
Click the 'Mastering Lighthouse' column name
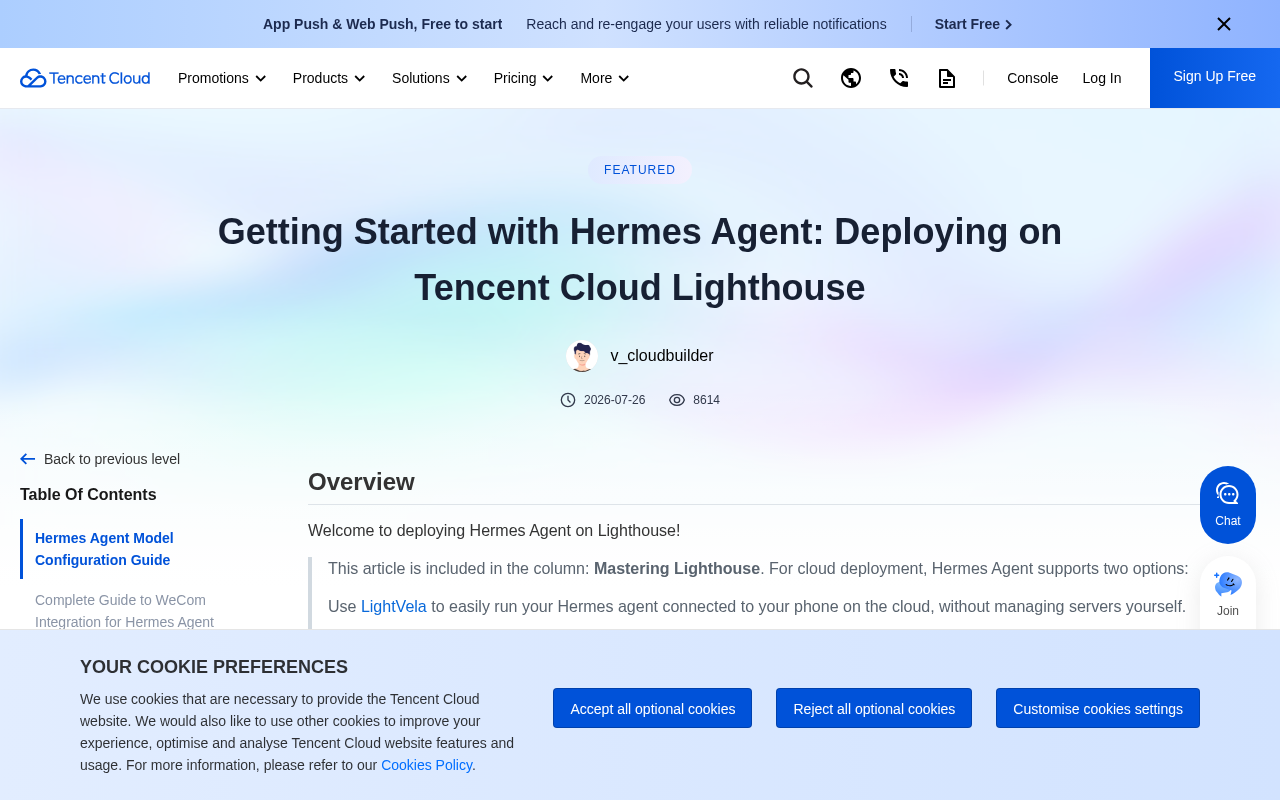coord(677,569)
